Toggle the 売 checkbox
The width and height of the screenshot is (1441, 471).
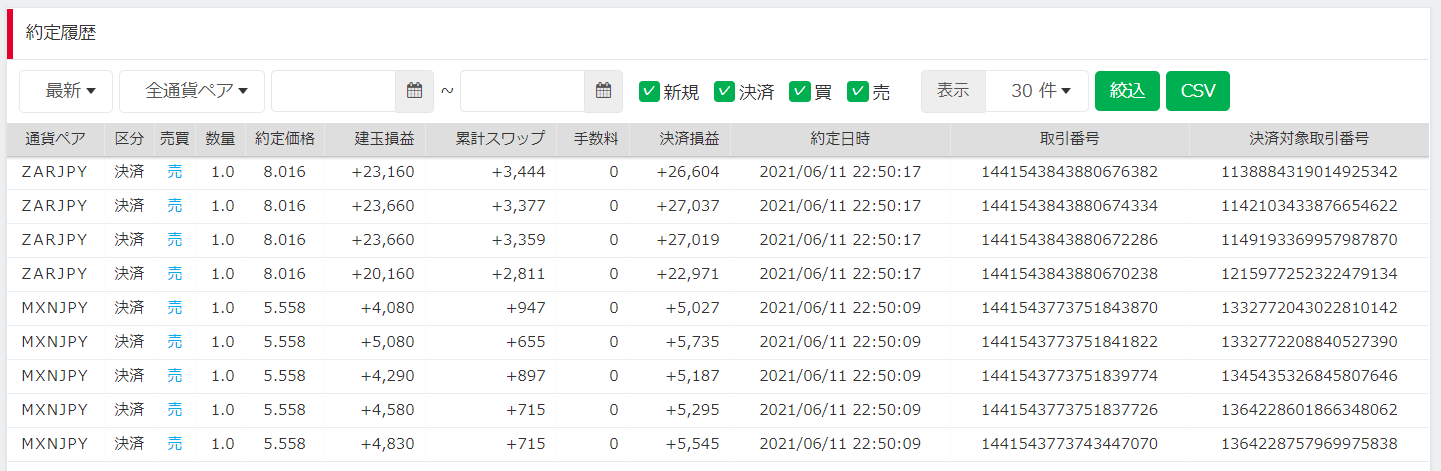tap(857, 91)
